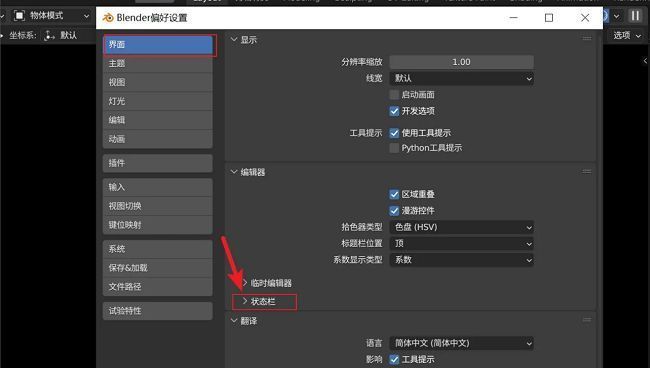Expand the 状态栏 subpanel
This screenshot has width=650, height=368.
pyautogui.click(x=245, y=301)
